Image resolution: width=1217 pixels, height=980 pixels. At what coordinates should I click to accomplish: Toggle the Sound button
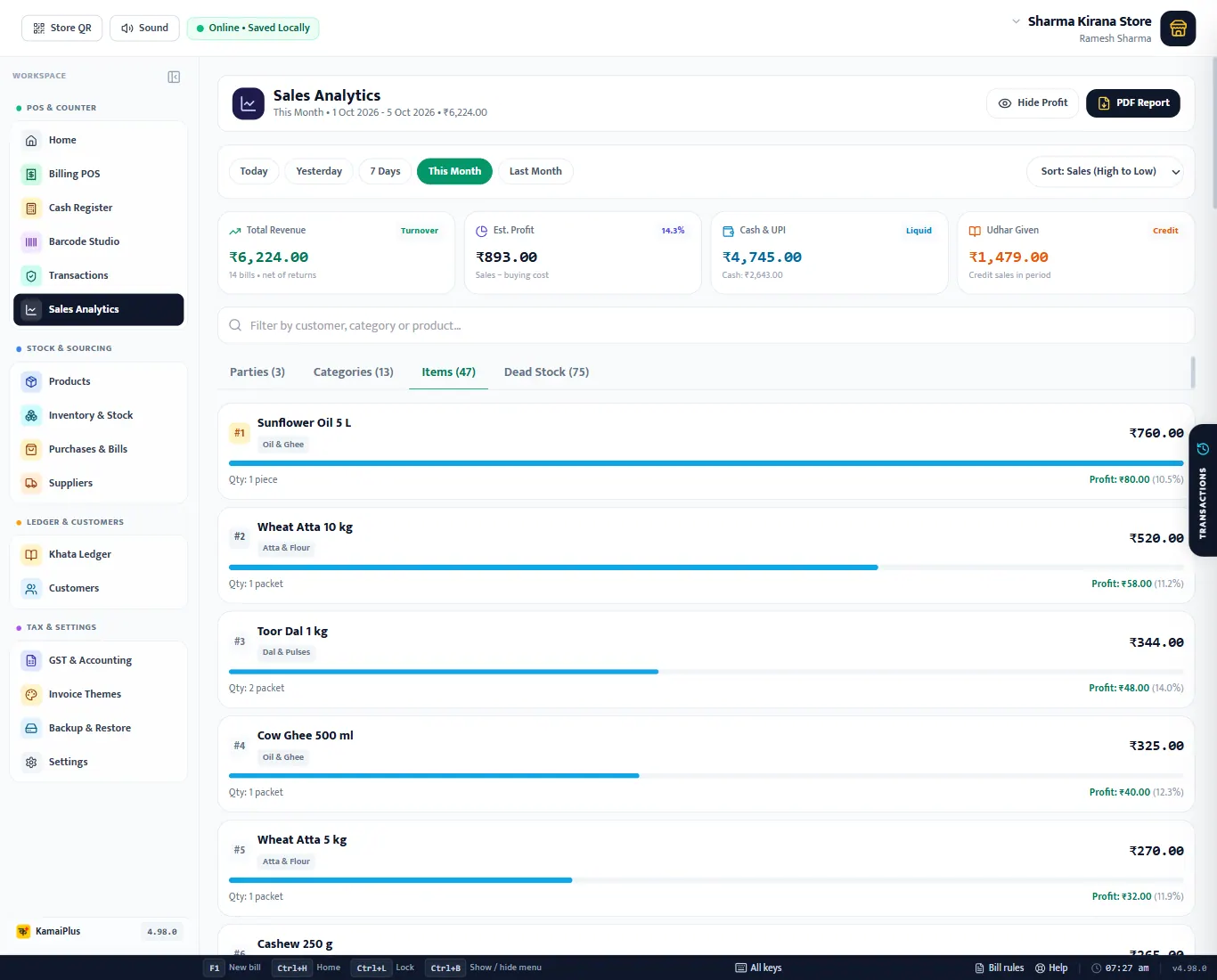[144, 29]
